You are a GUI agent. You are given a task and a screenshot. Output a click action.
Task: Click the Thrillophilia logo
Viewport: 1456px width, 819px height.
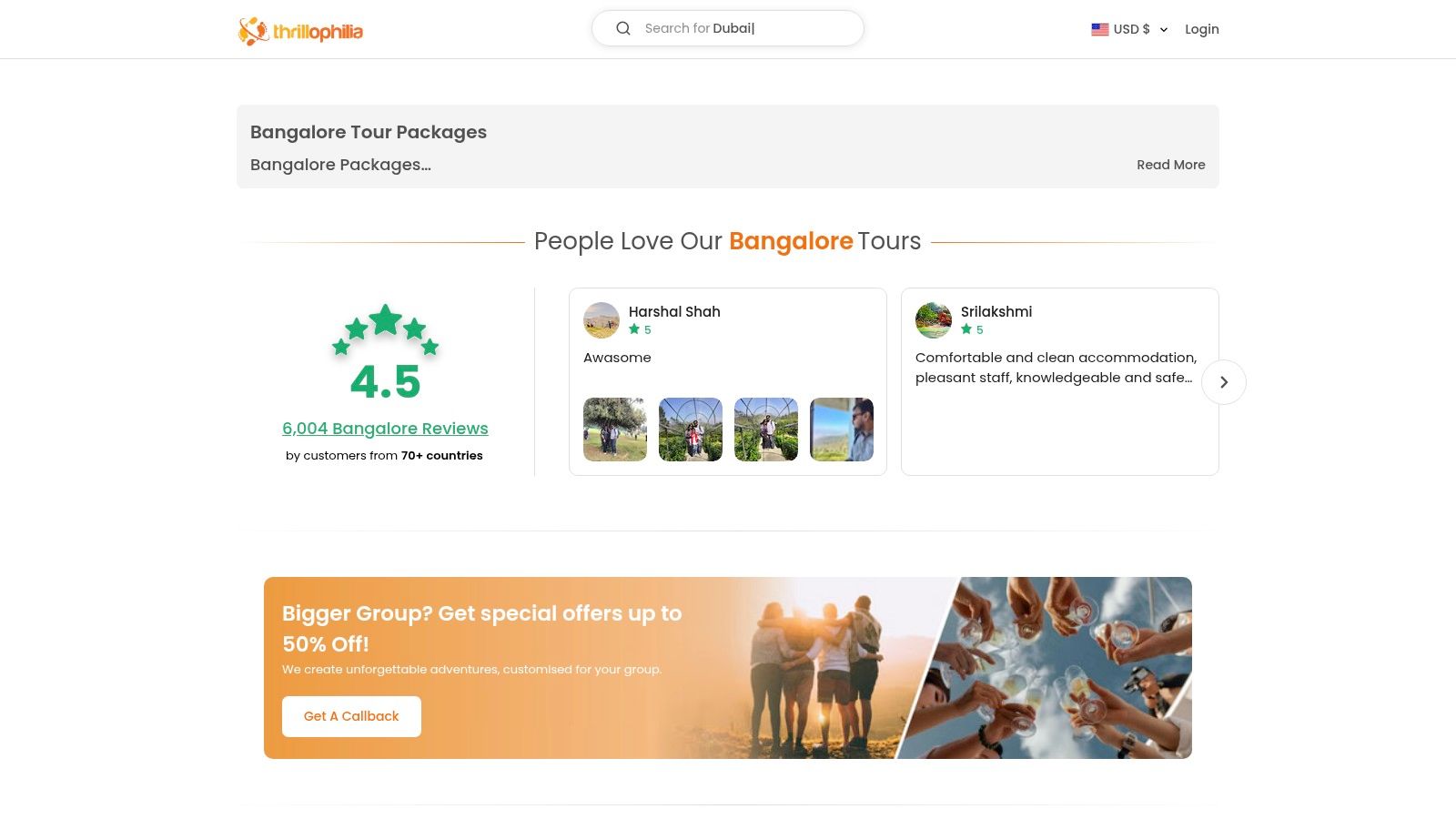300,29
